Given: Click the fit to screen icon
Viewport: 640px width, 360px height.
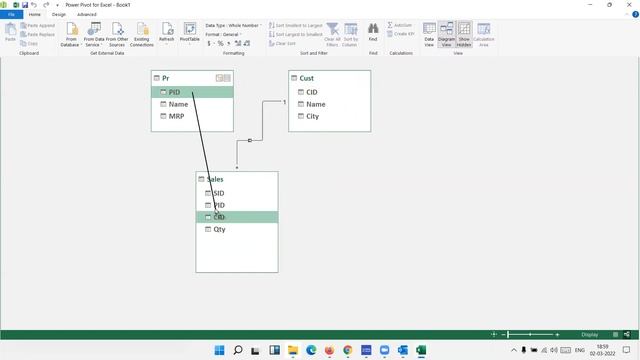Looking at the screenshot, I should click(x=493, y=335).
